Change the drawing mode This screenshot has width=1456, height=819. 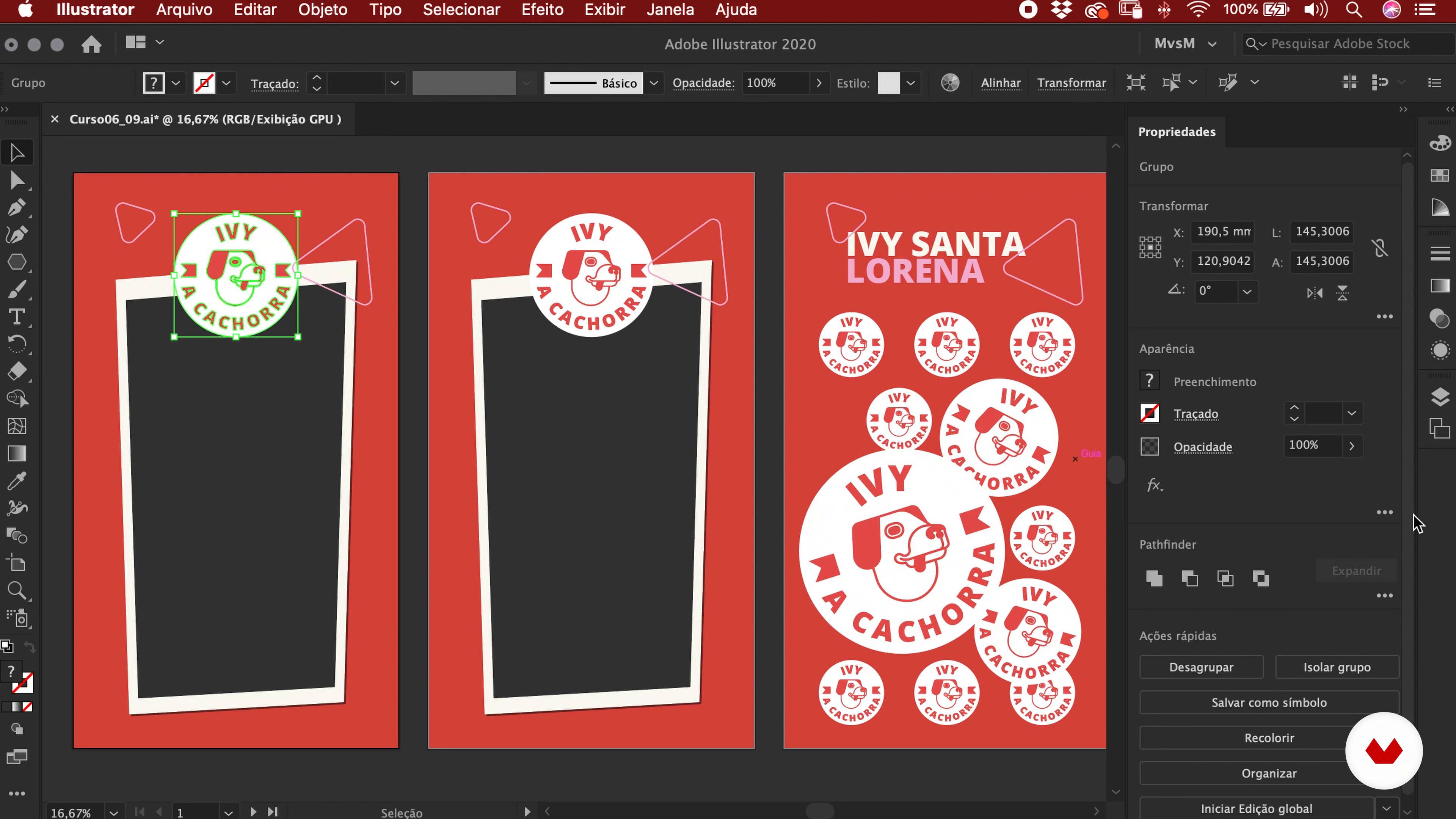tap(17, 729)
